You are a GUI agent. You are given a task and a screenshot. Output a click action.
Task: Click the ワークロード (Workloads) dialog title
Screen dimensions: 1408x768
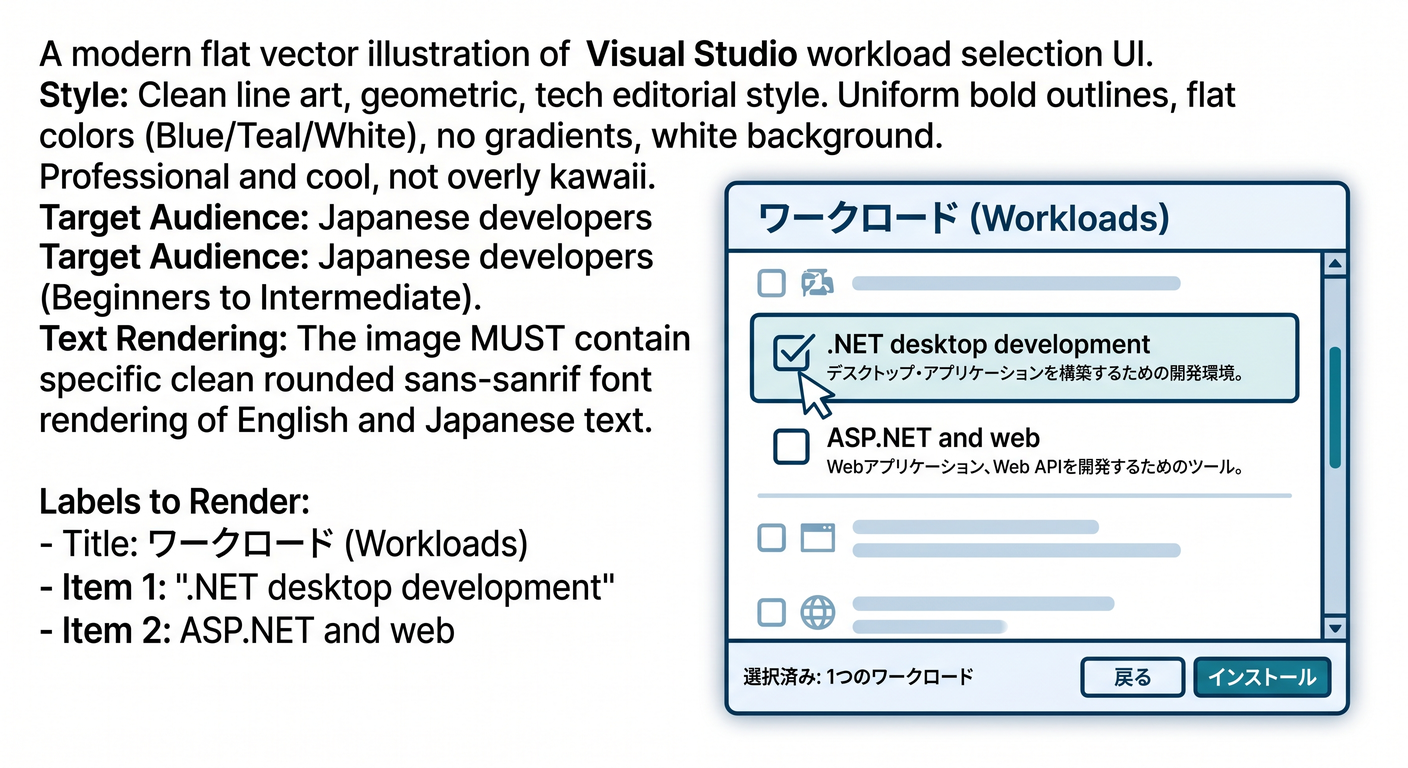pos(964,218)
